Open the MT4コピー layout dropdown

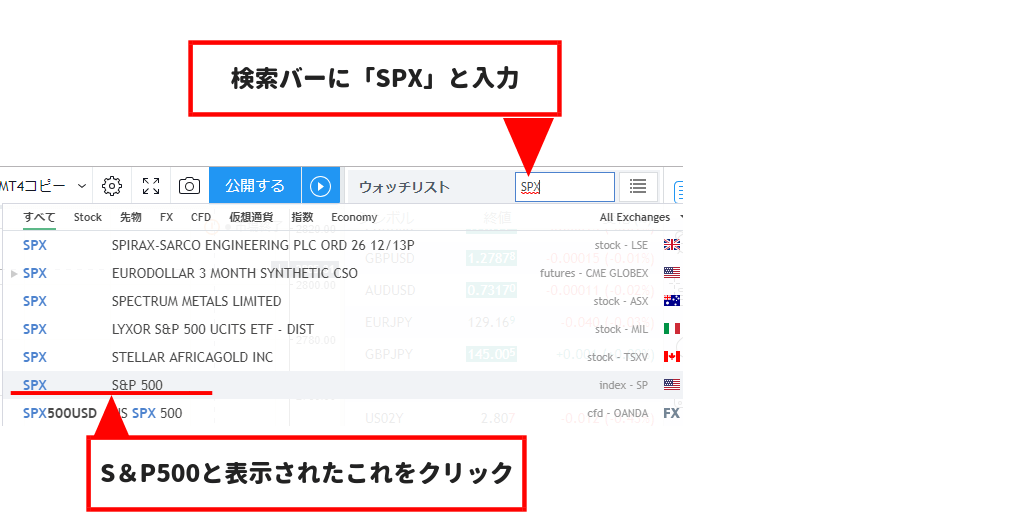[x=44, y=186]
